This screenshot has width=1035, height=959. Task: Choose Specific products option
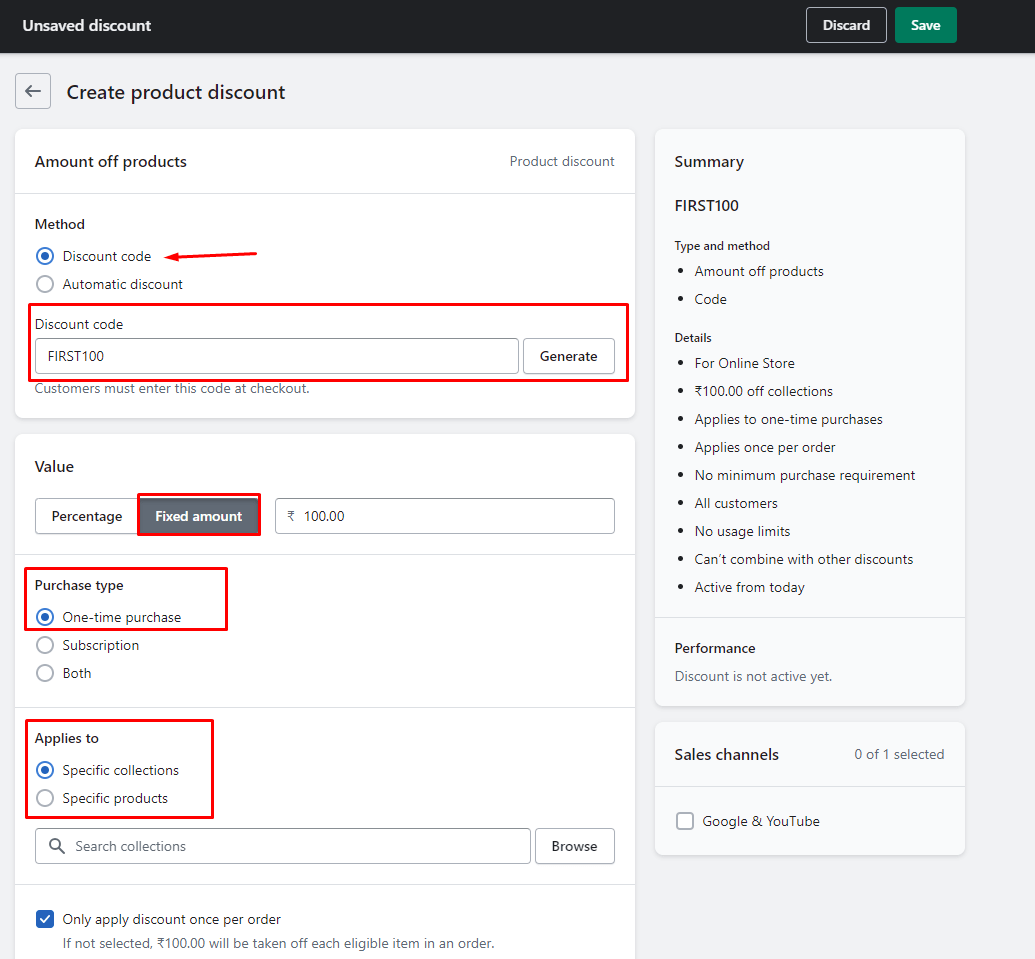click(x=45, y=798)
